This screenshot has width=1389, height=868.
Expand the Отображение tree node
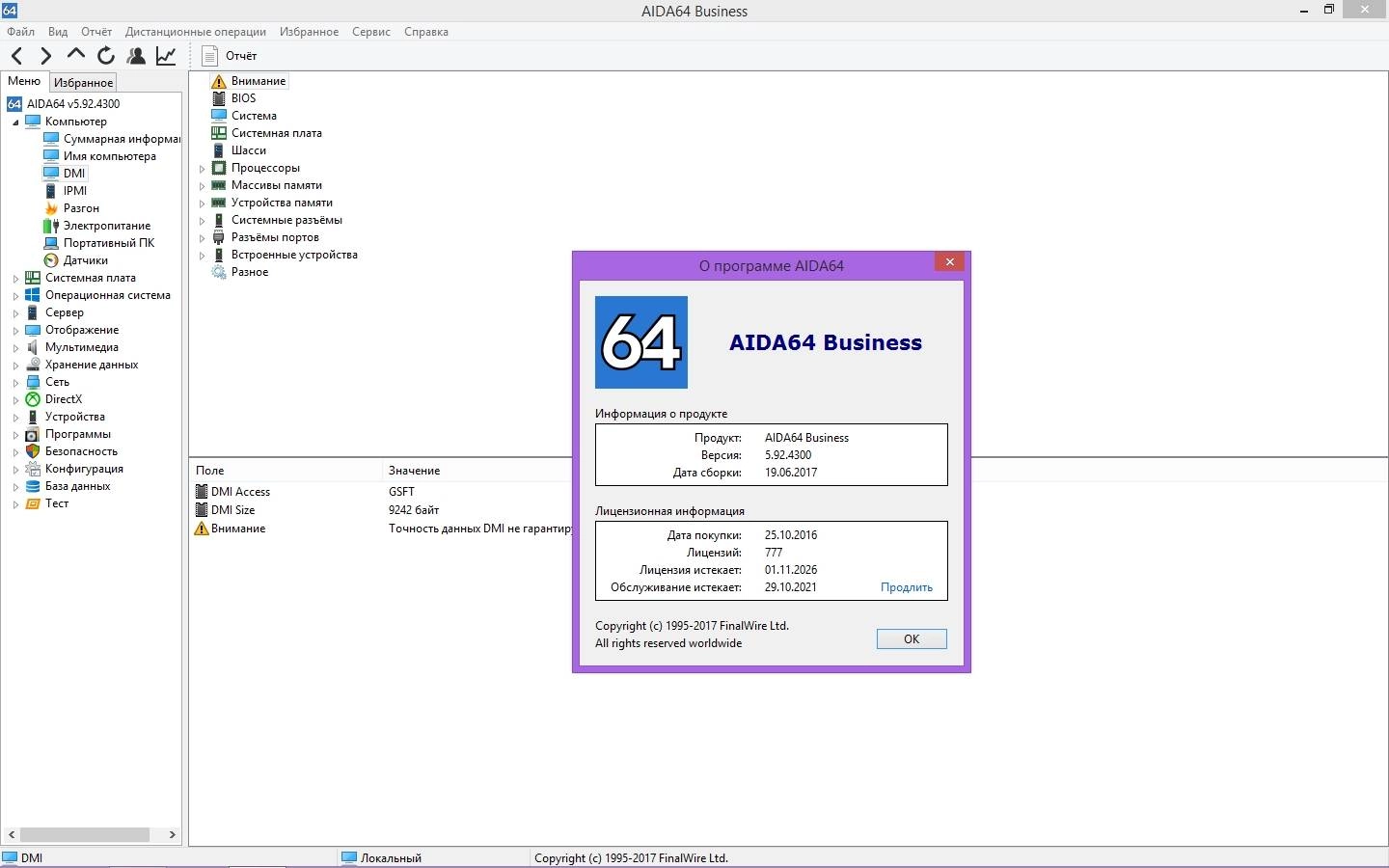tap(15, 331)
